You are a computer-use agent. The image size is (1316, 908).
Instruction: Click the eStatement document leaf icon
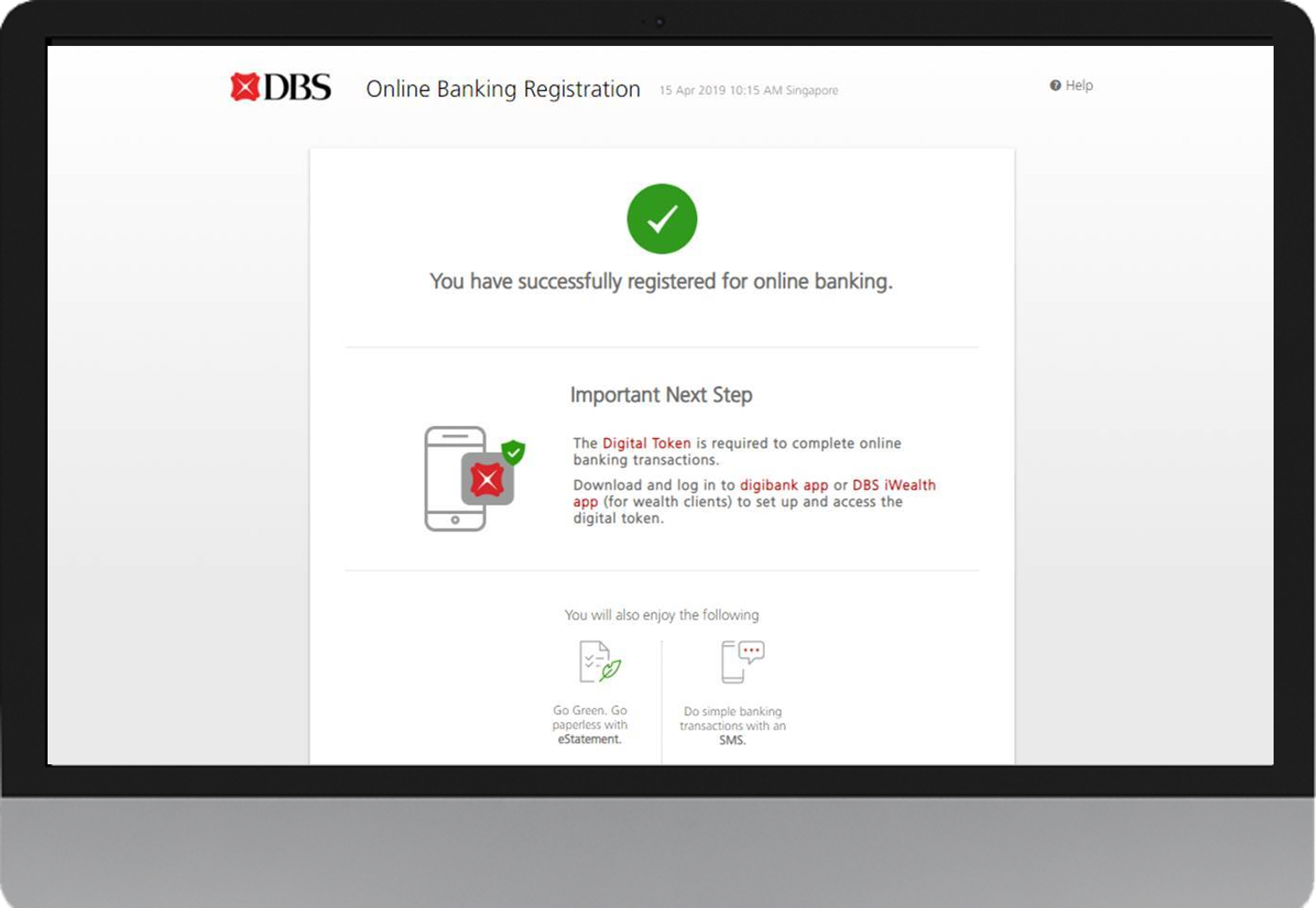599,662
